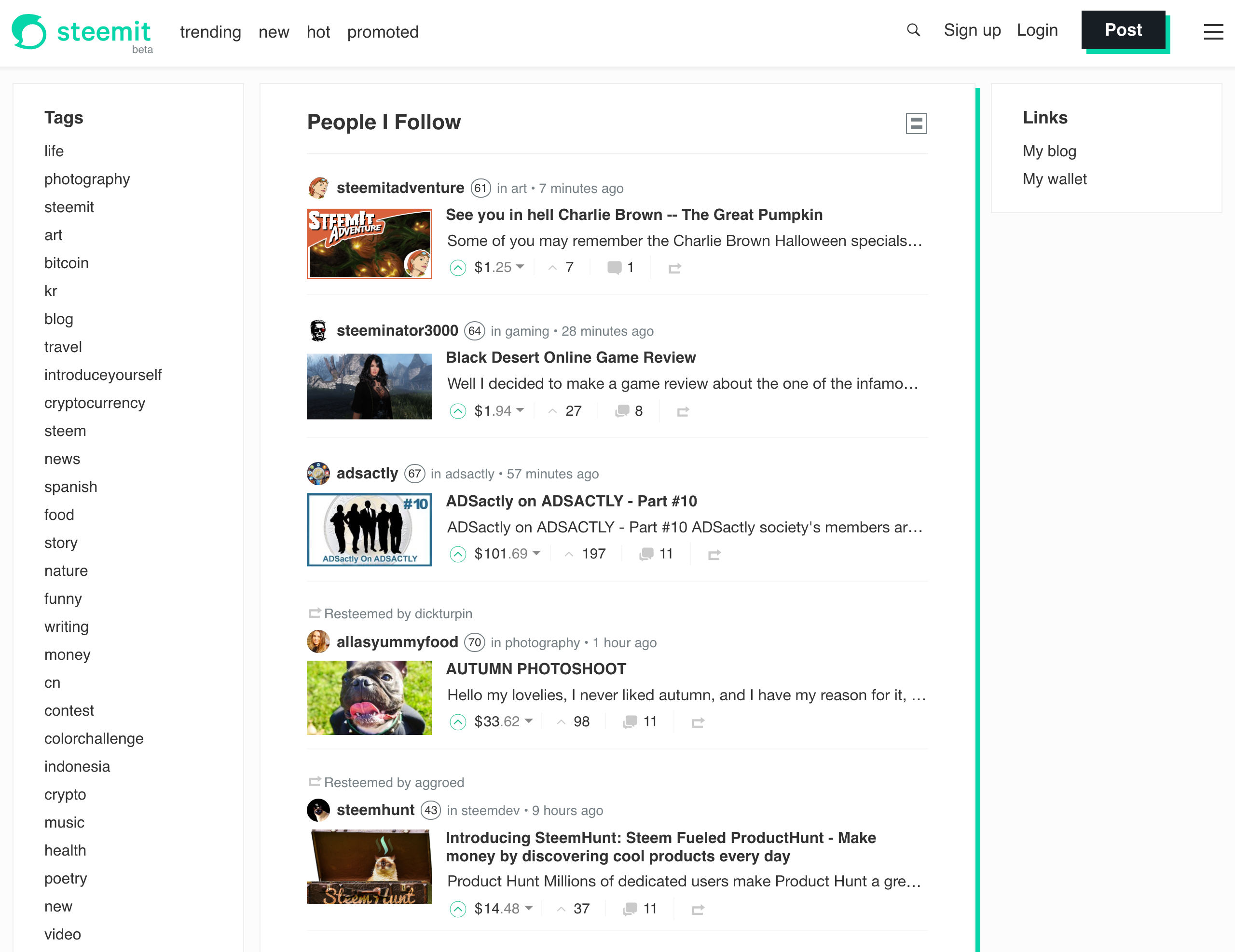Click the Login link
This screenshot has height=952, width=1235.
point(1037,30)
